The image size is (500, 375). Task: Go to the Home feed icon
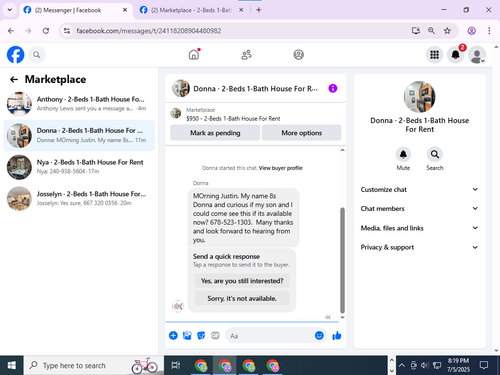click(194, 55)
